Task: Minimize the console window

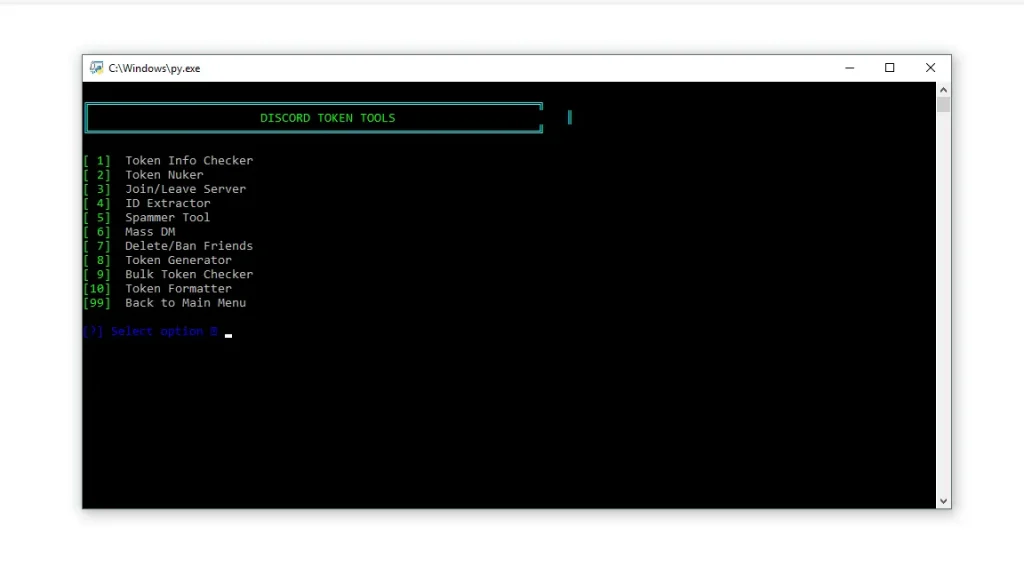Action: click(x=849, y=67)
